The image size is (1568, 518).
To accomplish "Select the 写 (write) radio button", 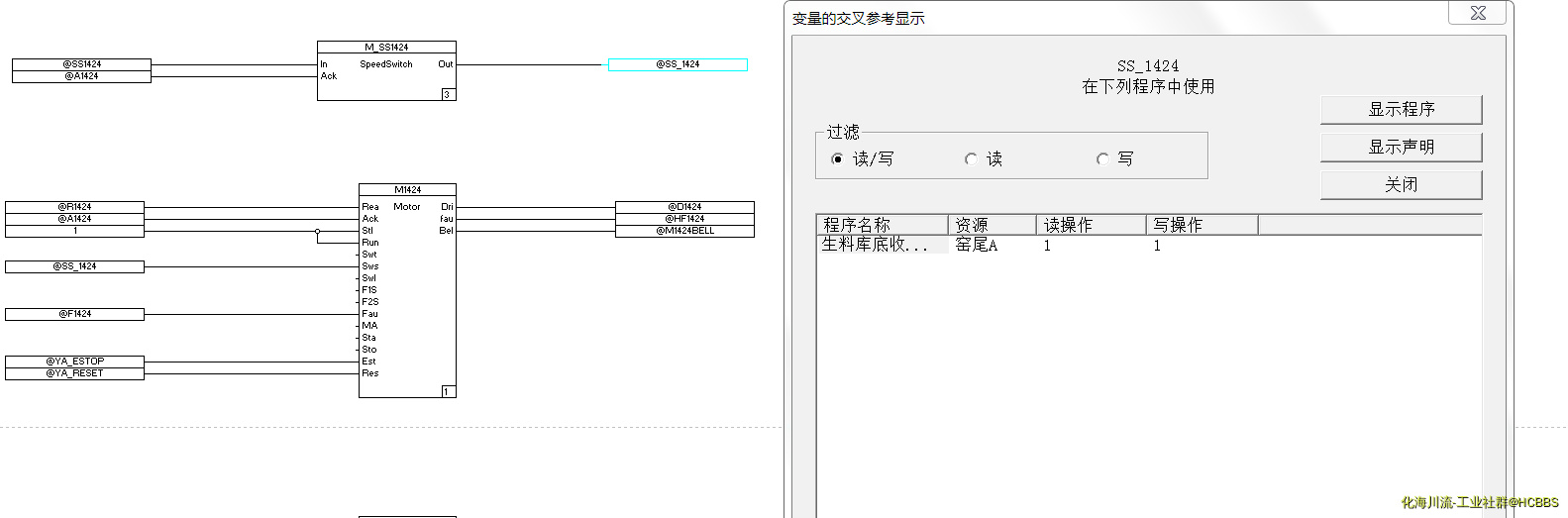I will (x=1102, y=158).
